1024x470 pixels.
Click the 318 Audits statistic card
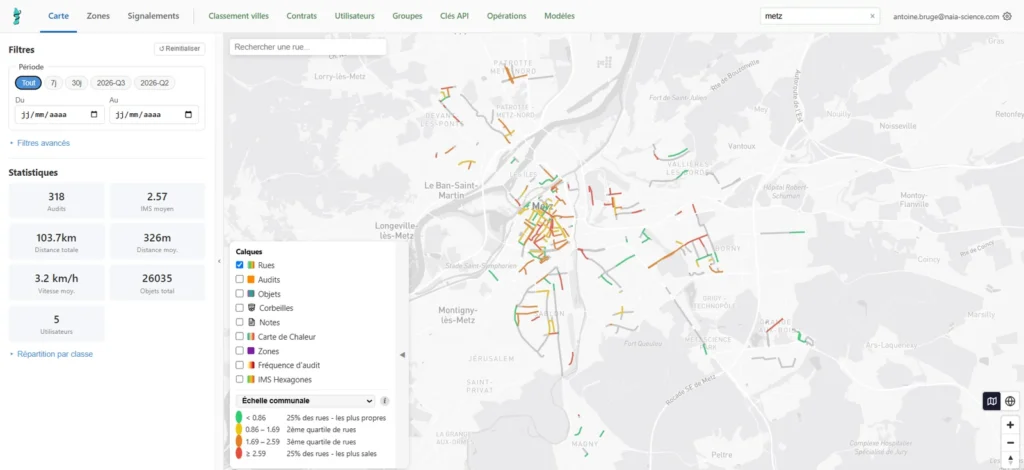pos(56,200)
